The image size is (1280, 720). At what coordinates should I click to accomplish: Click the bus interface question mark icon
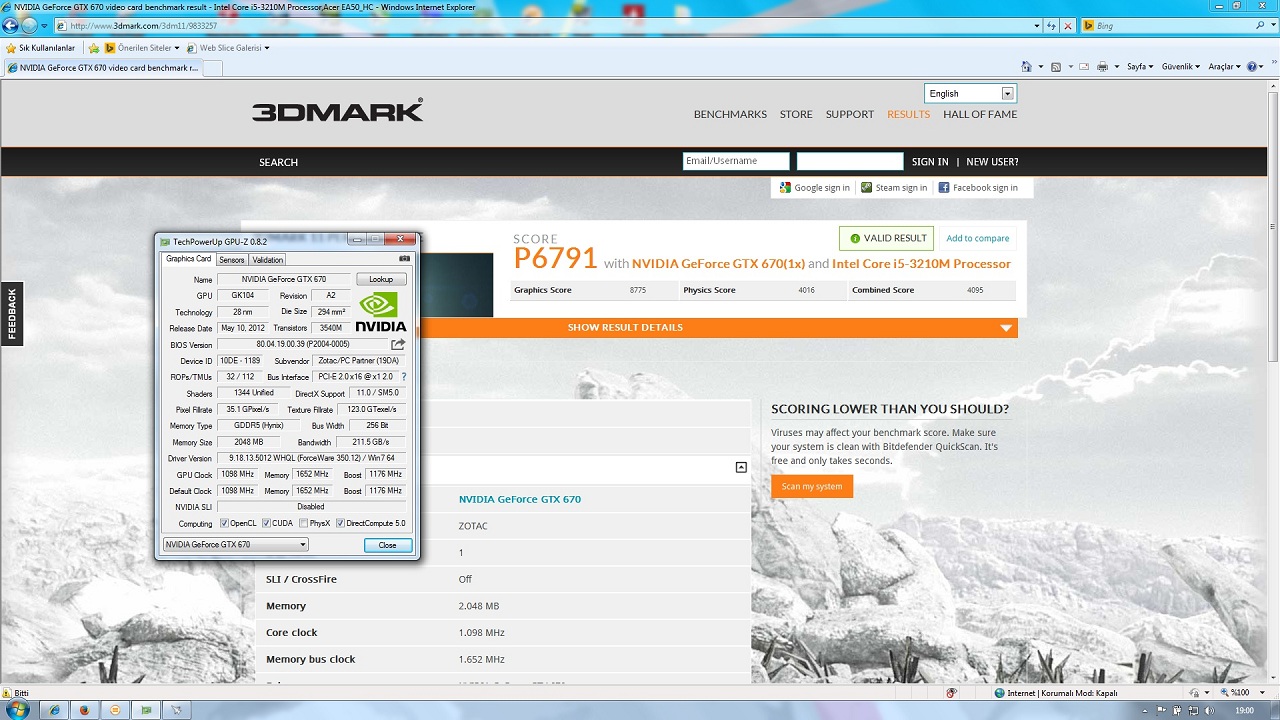404,377
